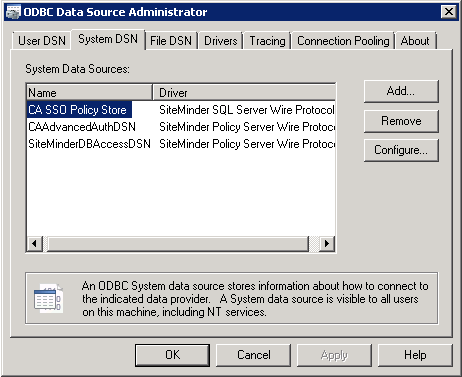Go to the Drivers tab
The image size is (462, 377).
[221, 41]
